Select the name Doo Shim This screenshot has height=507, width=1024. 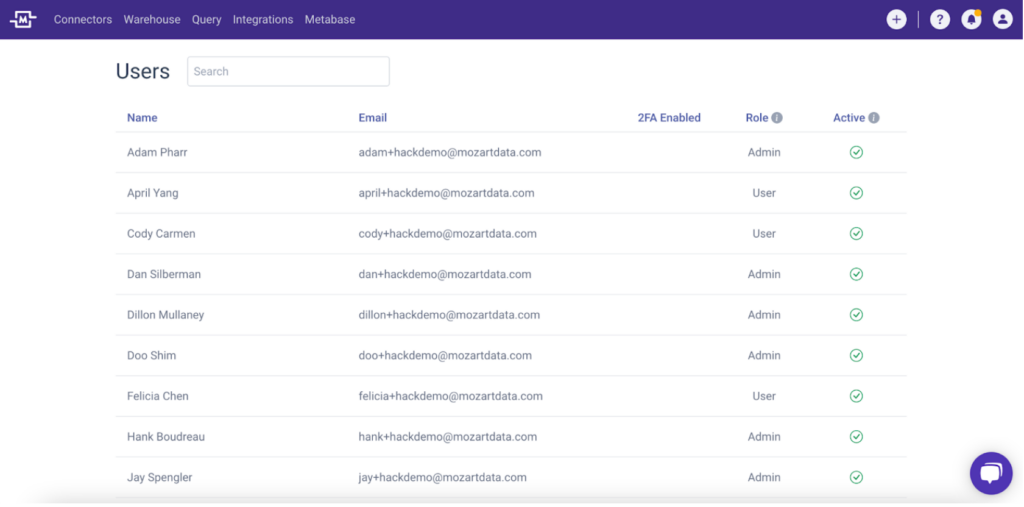(x=152, y=355)
